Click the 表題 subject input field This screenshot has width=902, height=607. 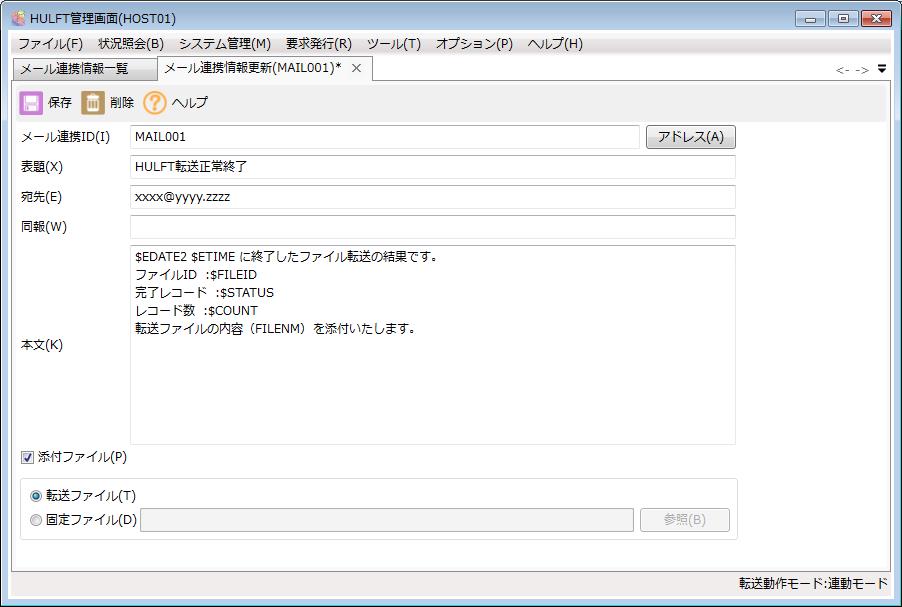[x=433, y=167]
